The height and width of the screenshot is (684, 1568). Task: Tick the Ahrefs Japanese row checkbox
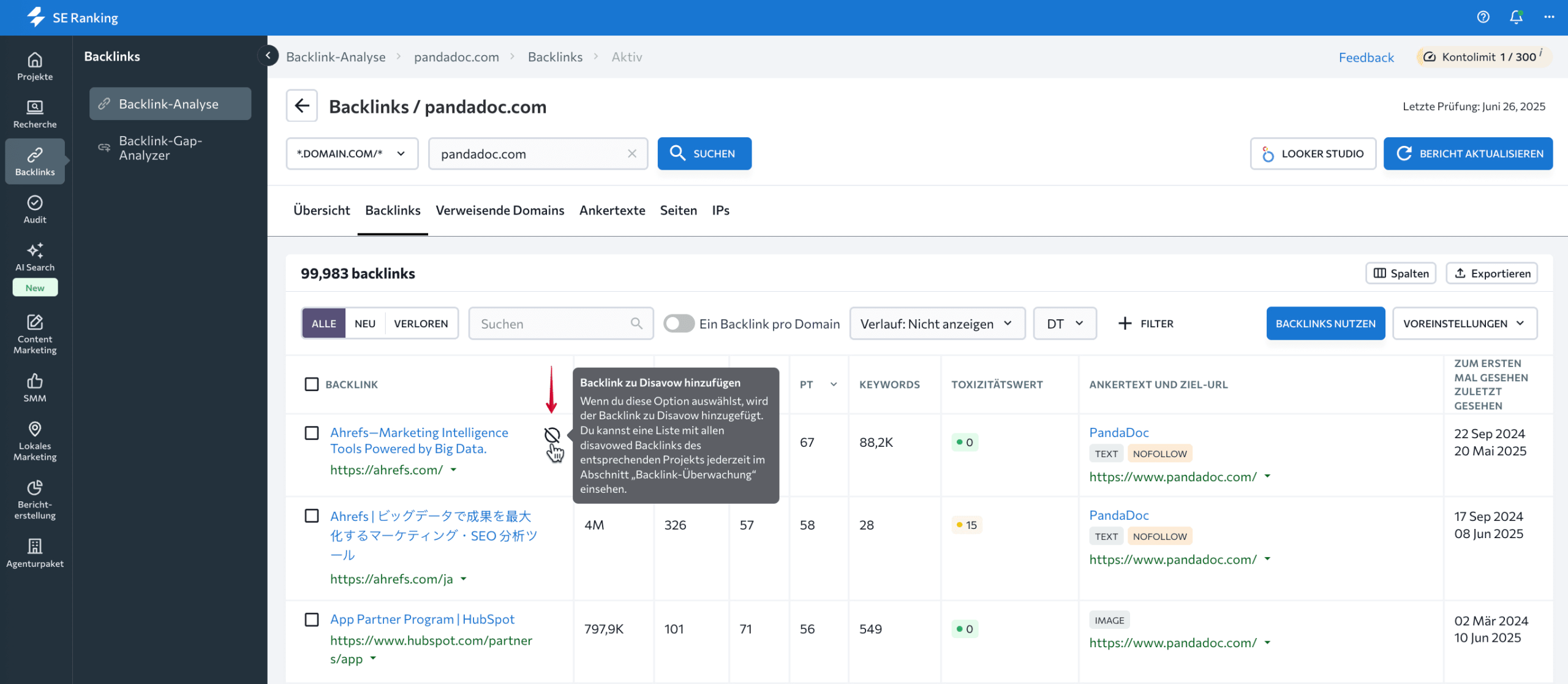312,516
